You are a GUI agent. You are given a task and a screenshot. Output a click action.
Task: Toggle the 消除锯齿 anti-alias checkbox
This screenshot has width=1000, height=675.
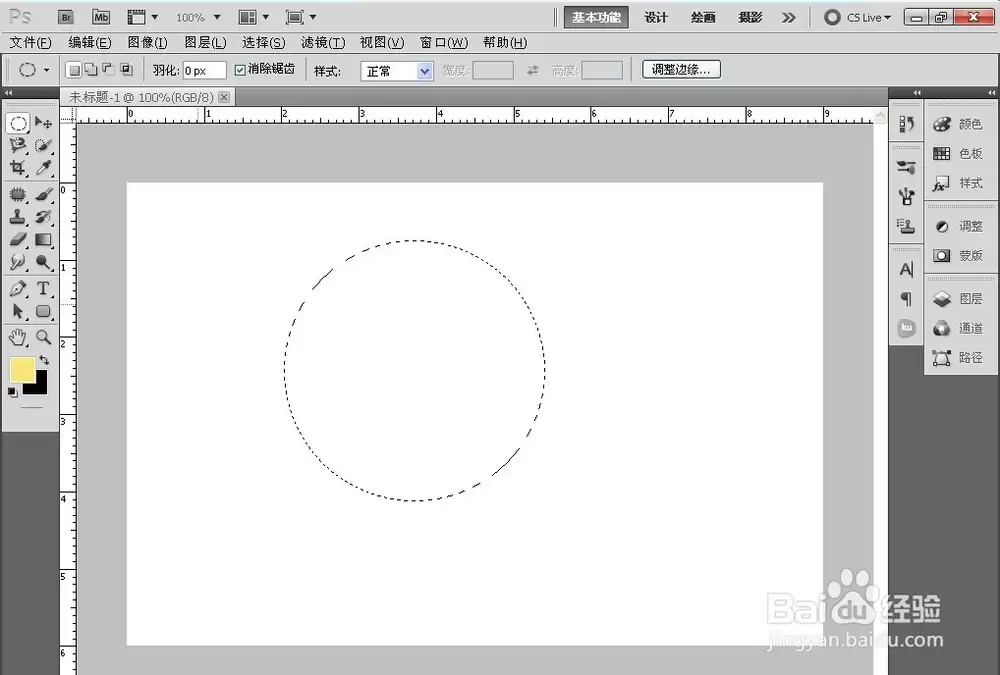[240, 70]
